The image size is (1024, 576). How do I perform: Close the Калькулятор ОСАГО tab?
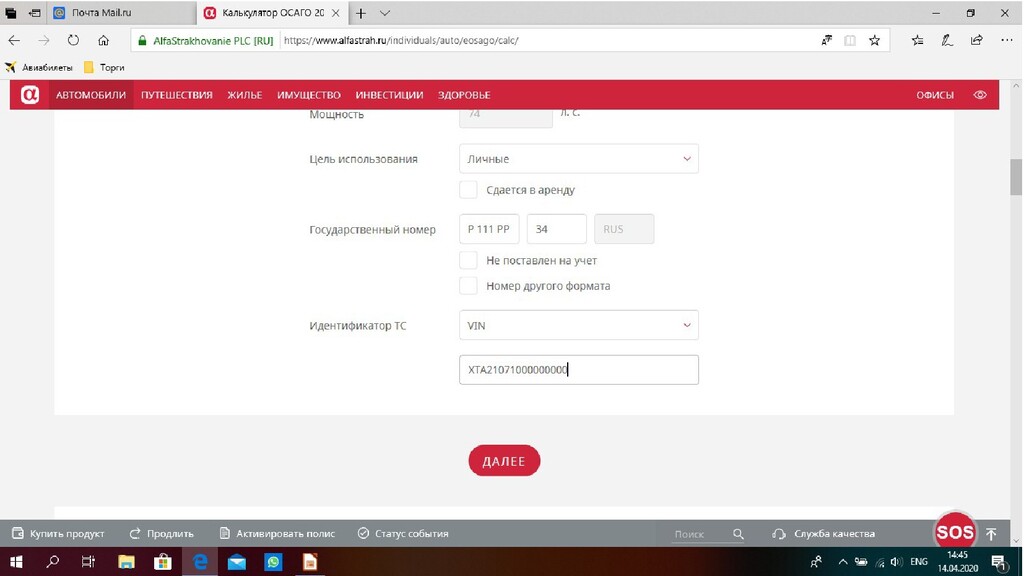click(336, 13)
